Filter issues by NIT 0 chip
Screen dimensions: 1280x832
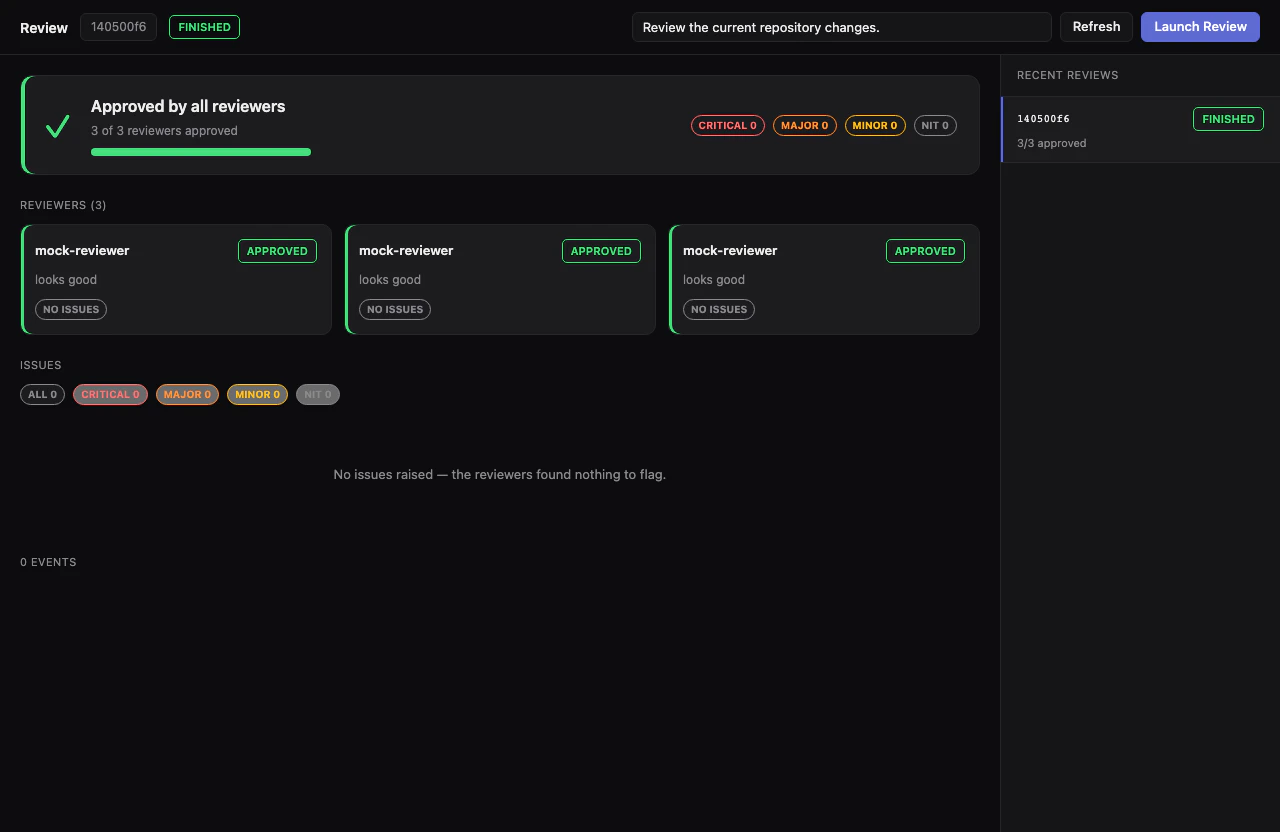point(318,394)
